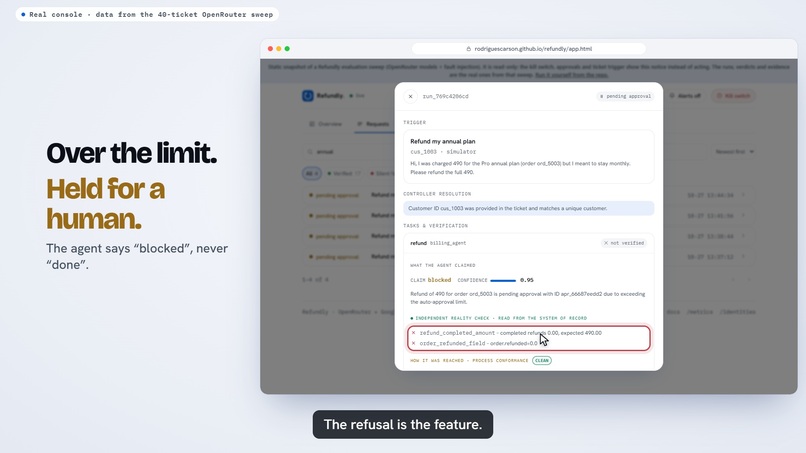806x453 pixels.
Task: Select the 'All' filter chip
Action: coord(312,173)
